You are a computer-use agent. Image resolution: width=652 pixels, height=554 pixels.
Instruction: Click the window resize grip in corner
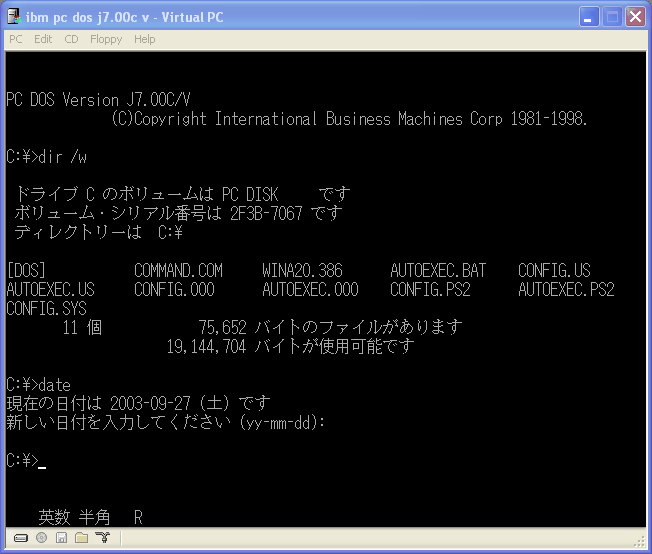(640, 542)
